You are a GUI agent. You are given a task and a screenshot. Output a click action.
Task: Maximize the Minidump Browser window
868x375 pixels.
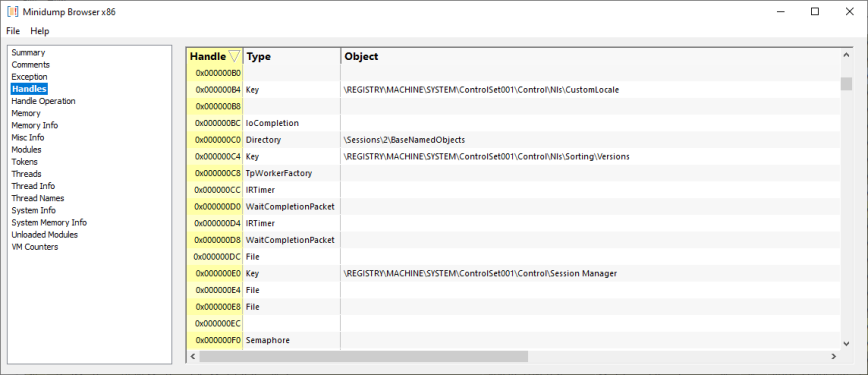(815, 12)
